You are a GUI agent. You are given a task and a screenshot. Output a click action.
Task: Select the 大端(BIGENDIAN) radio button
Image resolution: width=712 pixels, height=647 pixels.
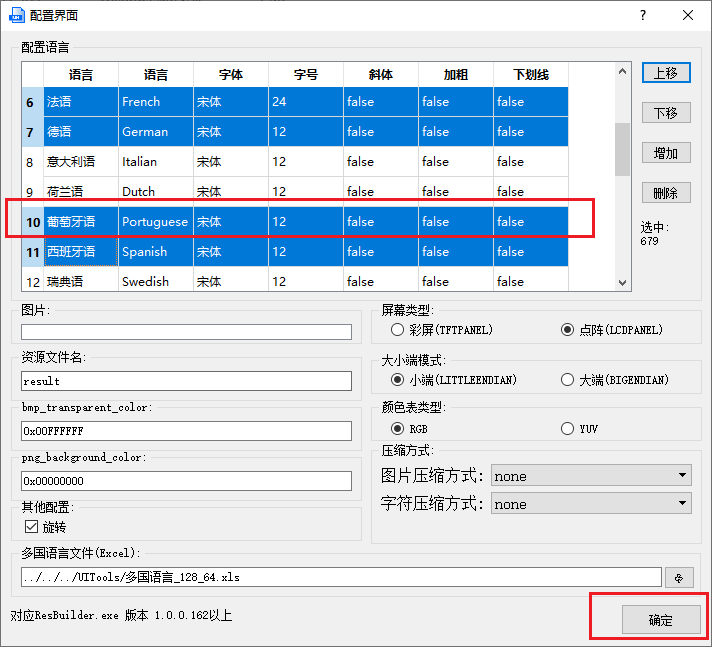coord(567,380)
